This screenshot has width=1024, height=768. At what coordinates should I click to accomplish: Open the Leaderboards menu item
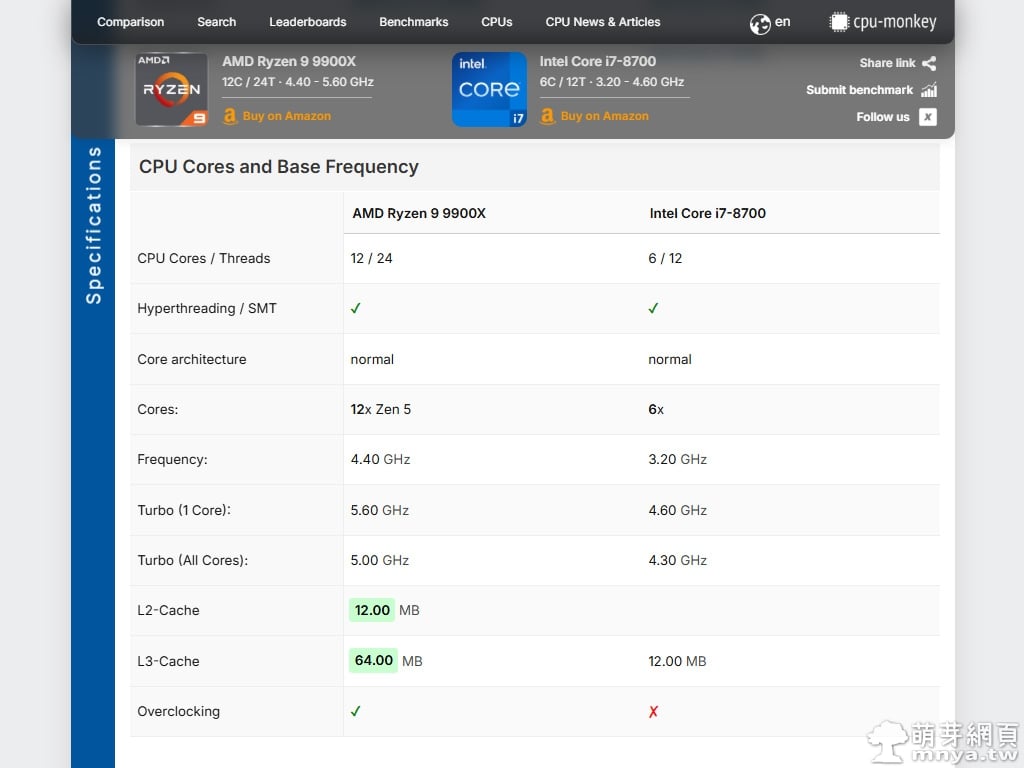tap(307, 22)
